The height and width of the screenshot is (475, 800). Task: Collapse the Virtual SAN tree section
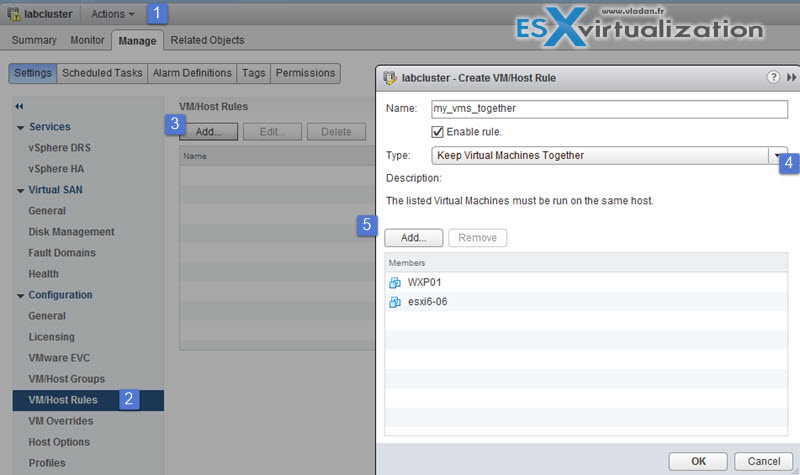(20, 190)
